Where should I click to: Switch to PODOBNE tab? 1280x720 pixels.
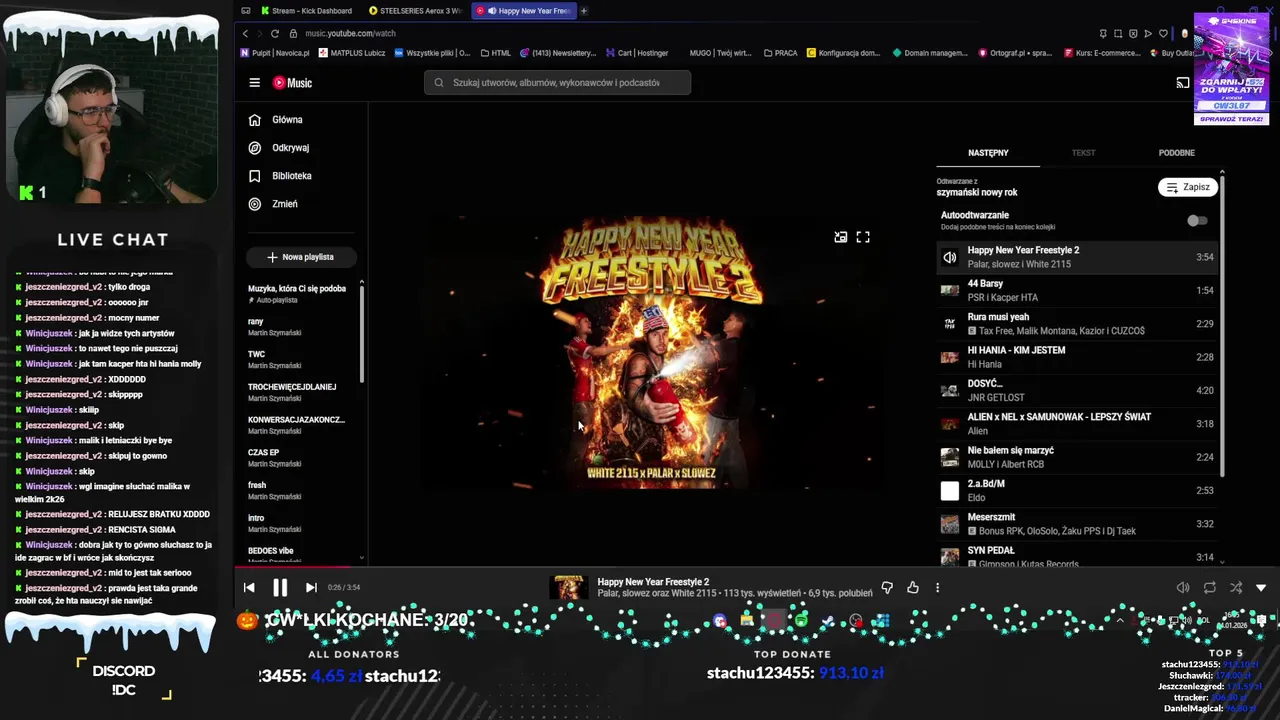click(1176, 153)
